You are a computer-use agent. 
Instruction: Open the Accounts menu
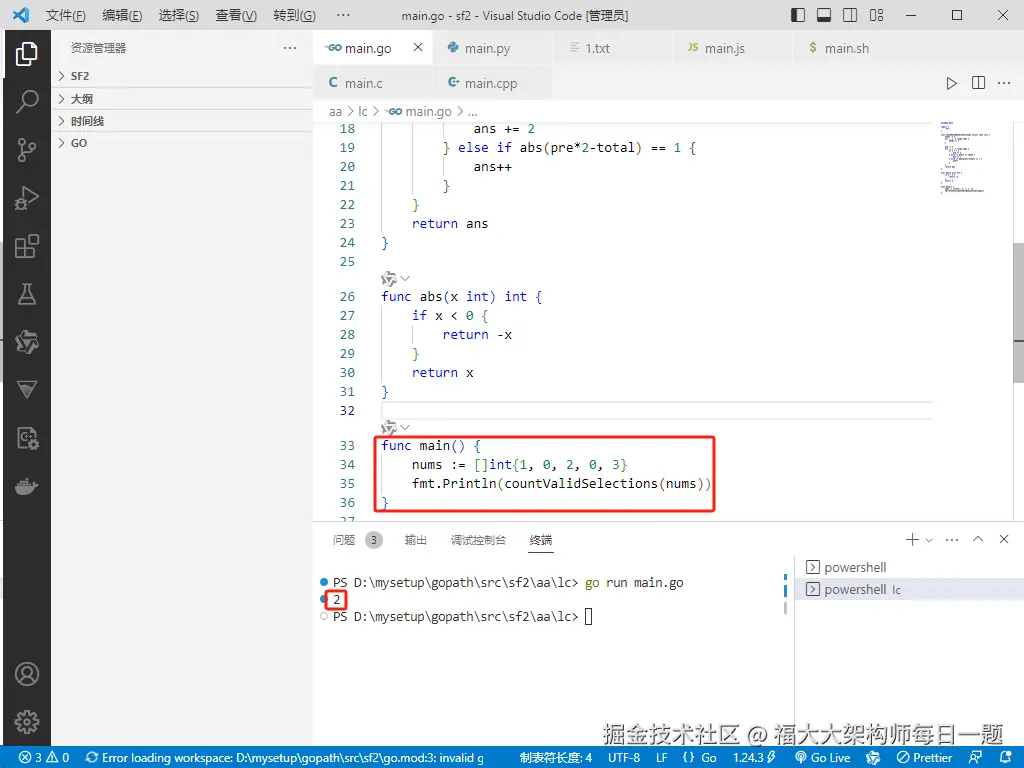pyautogui.click(x=26, y=674)
